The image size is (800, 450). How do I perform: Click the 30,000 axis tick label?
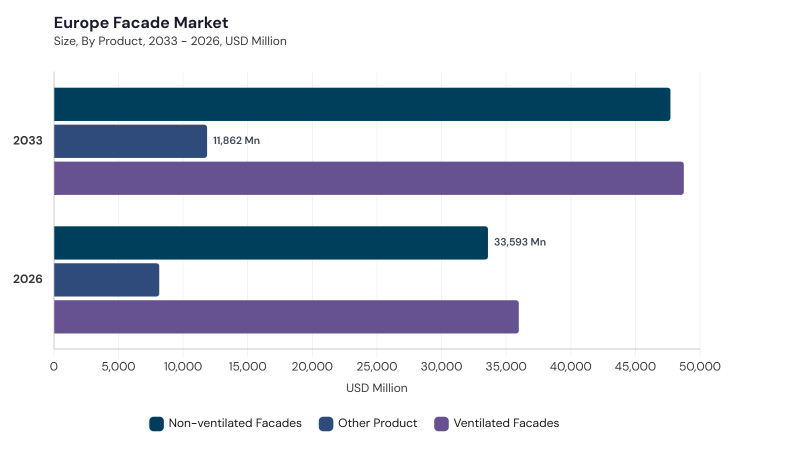tap(441, 367)
